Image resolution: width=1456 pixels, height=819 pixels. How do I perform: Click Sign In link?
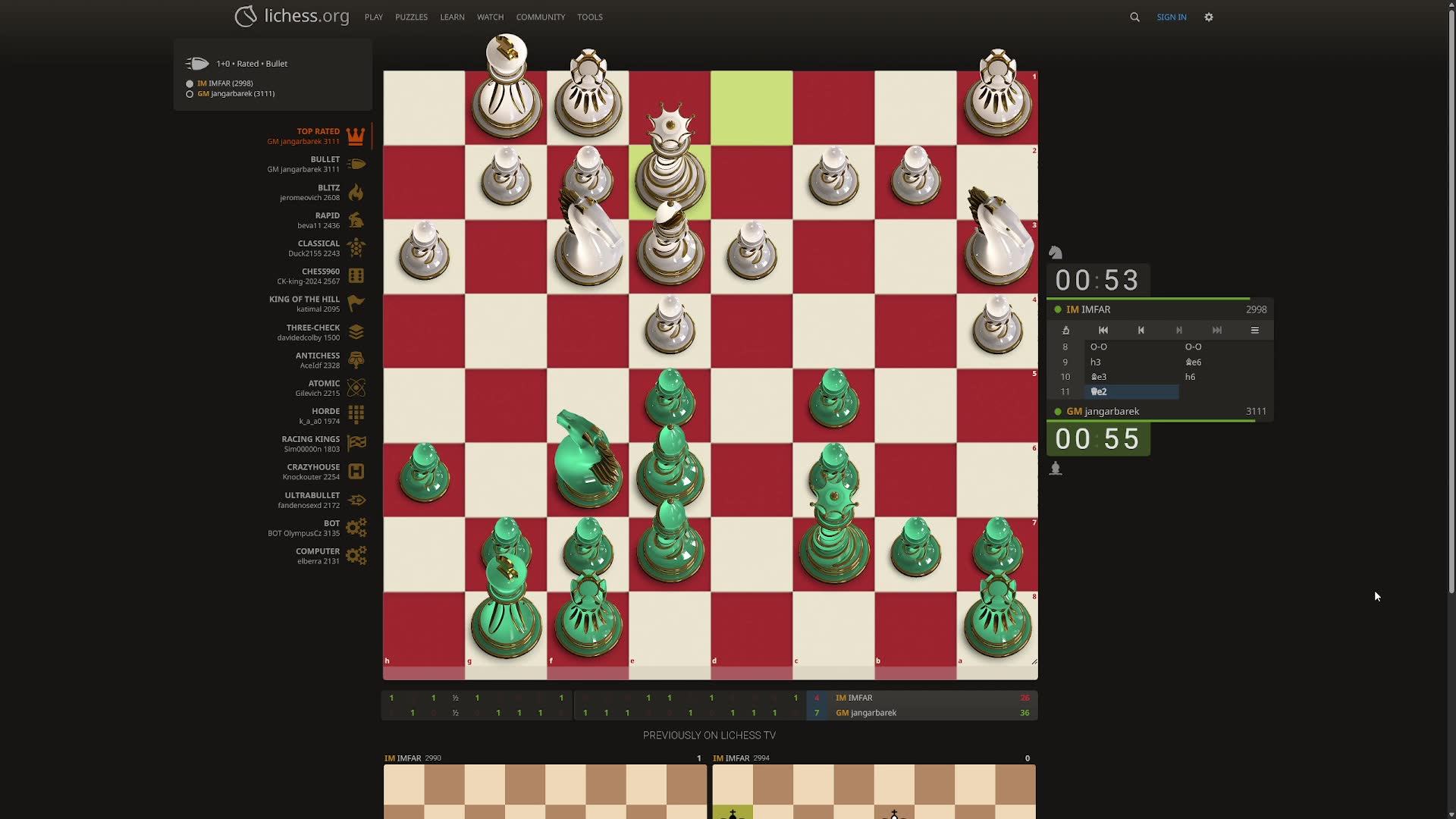(x=1171, y=17)
